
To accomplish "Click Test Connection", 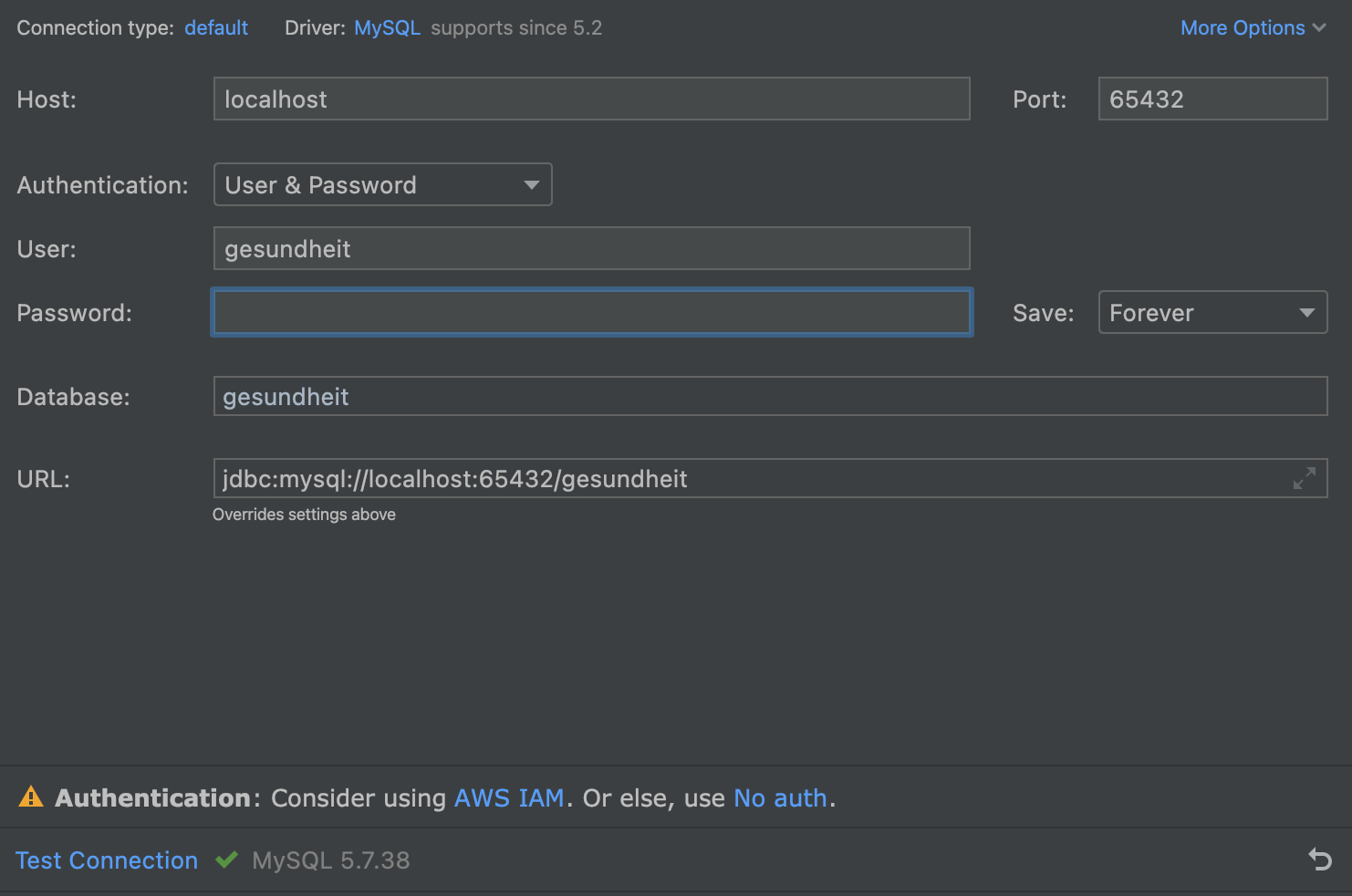I will click(x=106, y=860).
